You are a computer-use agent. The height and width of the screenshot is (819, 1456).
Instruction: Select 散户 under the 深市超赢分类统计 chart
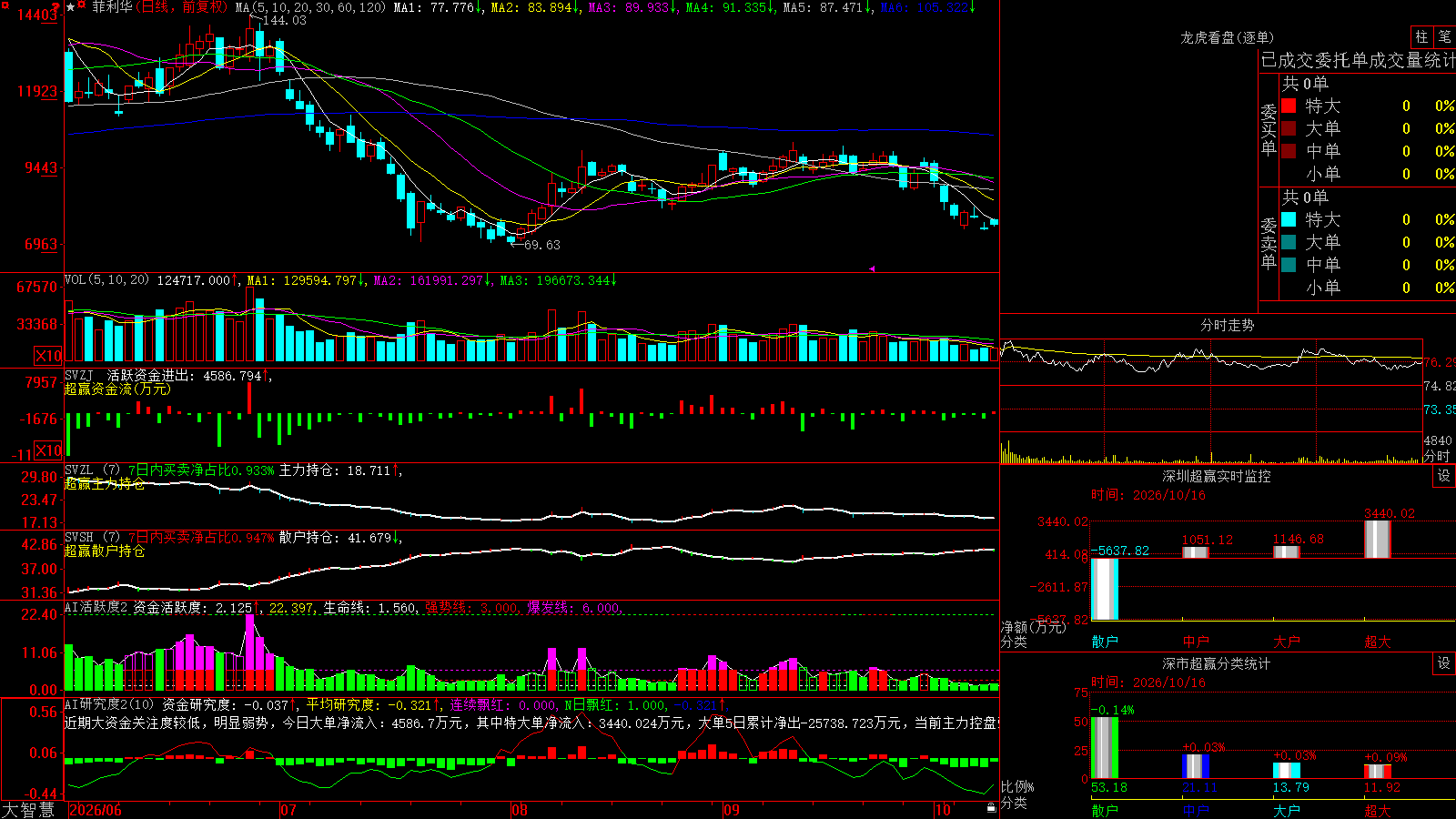[x=1105, y=811]
